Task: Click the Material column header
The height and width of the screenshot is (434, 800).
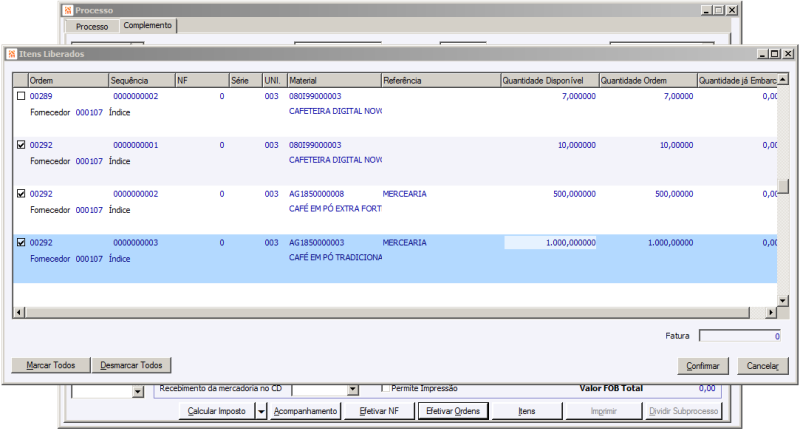Action: [334, 80]
